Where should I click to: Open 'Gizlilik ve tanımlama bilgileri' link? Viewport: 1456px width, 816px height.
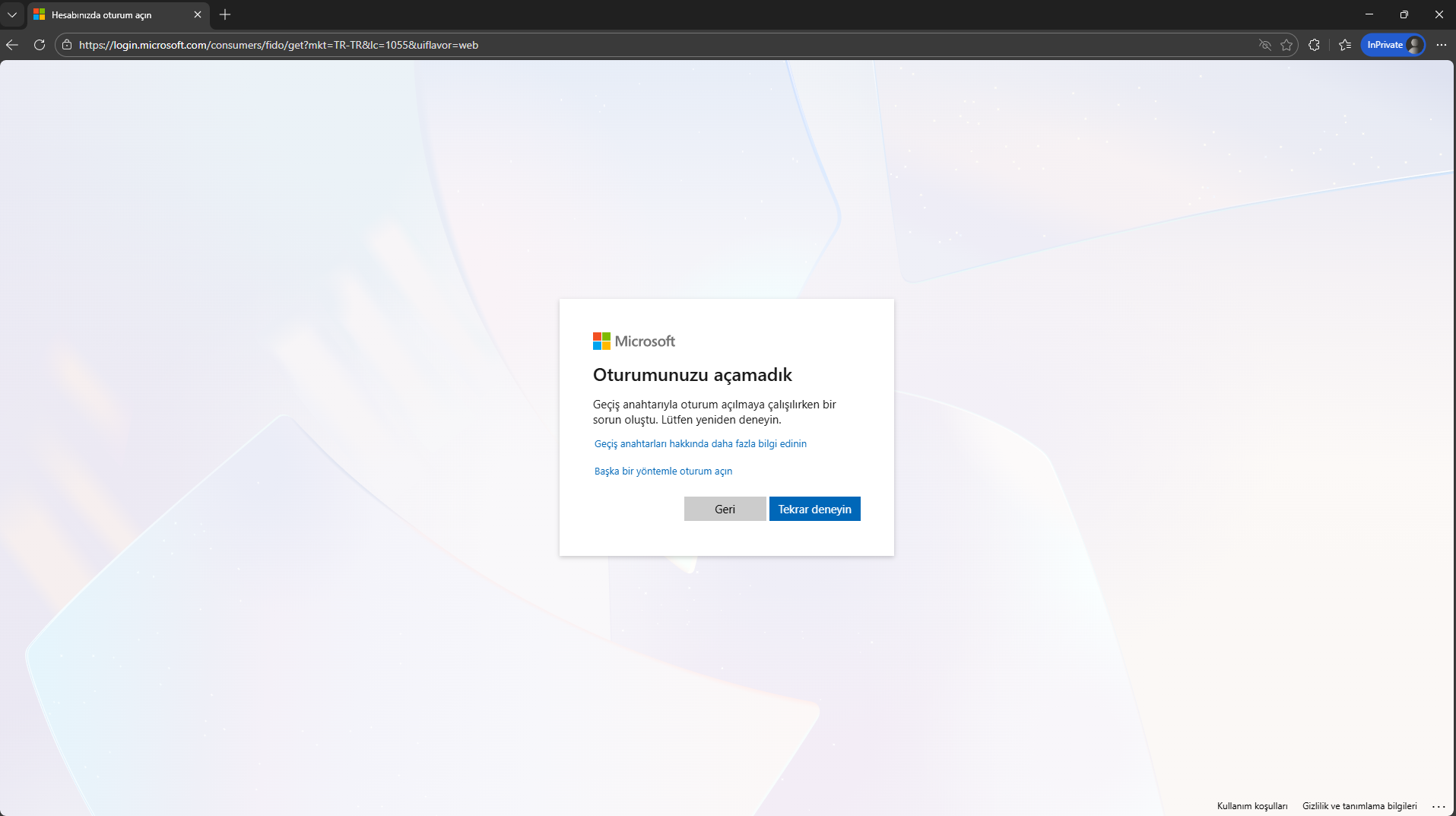click(x=1359, y=806)
